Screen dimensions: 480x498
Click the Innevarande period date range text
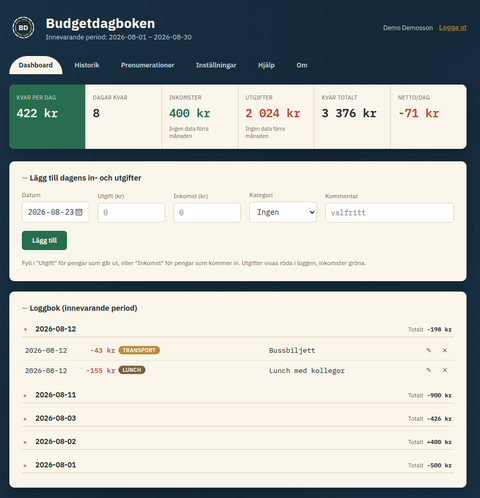pos(119,37)
